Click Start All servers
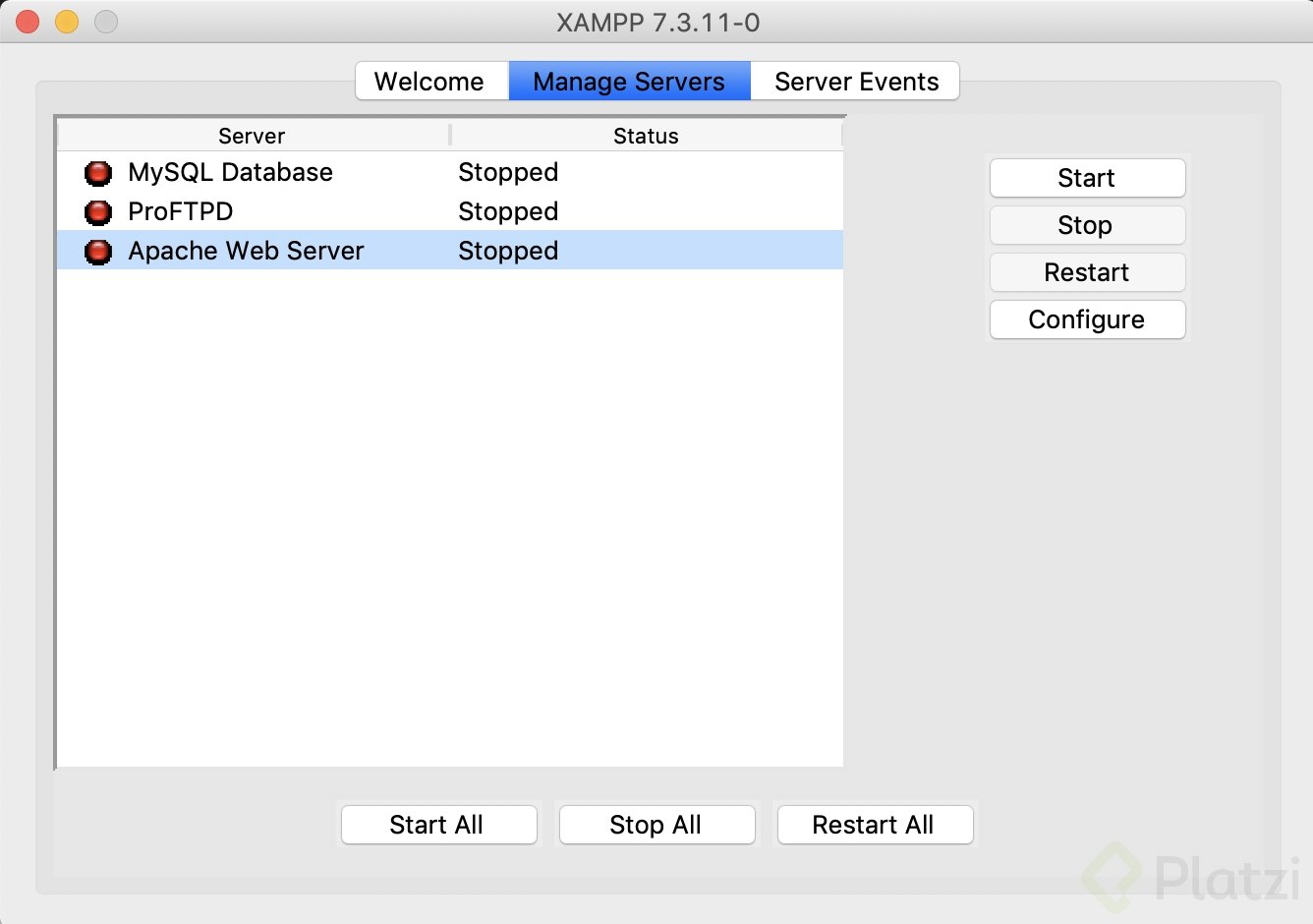This screenshot has width=1313, height=924. pyautogui.click(x=438, y=825)
